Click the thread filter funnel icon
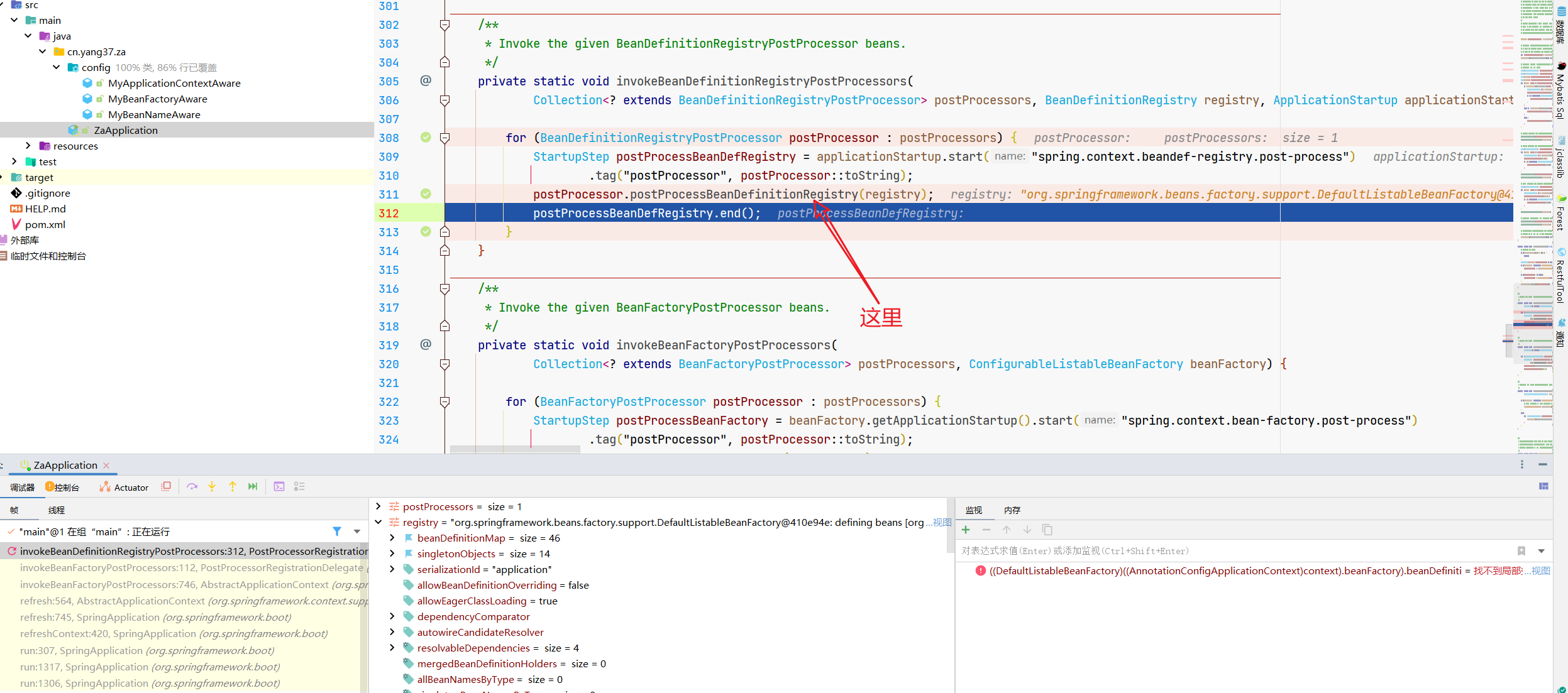The image size is (1568, 693). click(x=337, y=532)
